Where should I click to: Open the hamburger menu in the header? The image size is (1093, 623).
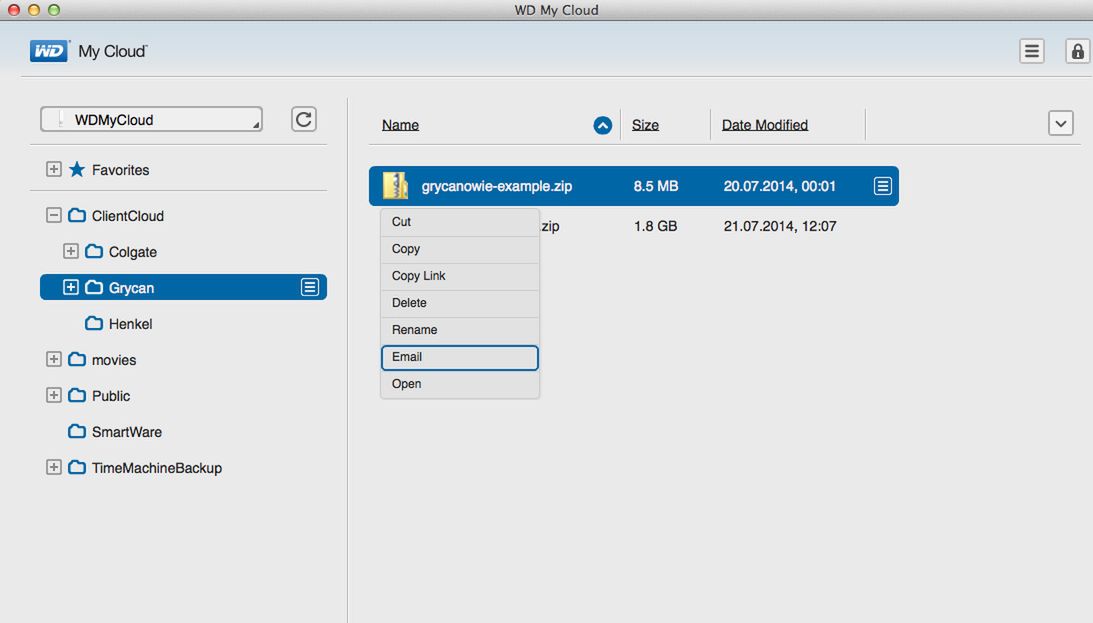pyautogui.click(x=1032, y=51)
